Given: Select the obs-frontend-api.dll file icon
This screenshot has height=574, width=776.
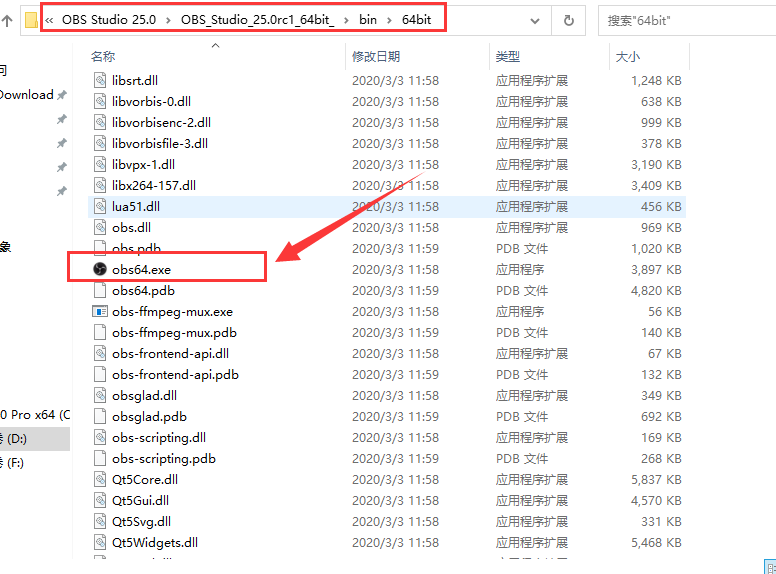Looking at the screenshot, I should coord(100,353).
